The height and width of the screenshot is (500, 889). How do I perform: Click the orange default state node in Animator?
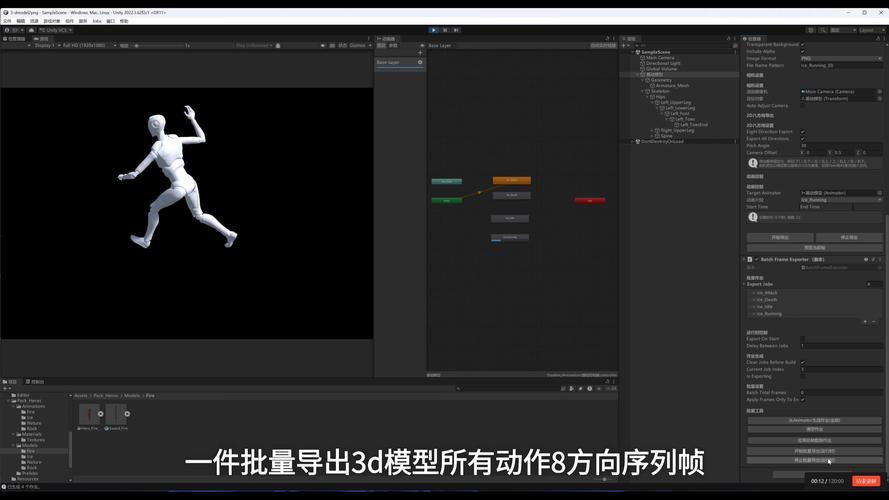(x=511, y=180)
